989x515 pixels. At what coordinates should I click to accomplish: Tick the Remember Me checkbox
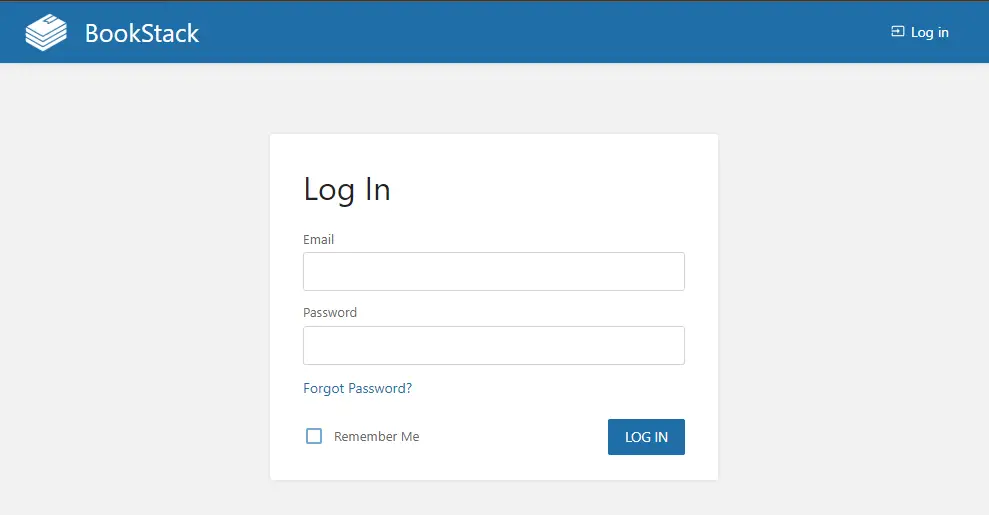[x=314, y=436]
